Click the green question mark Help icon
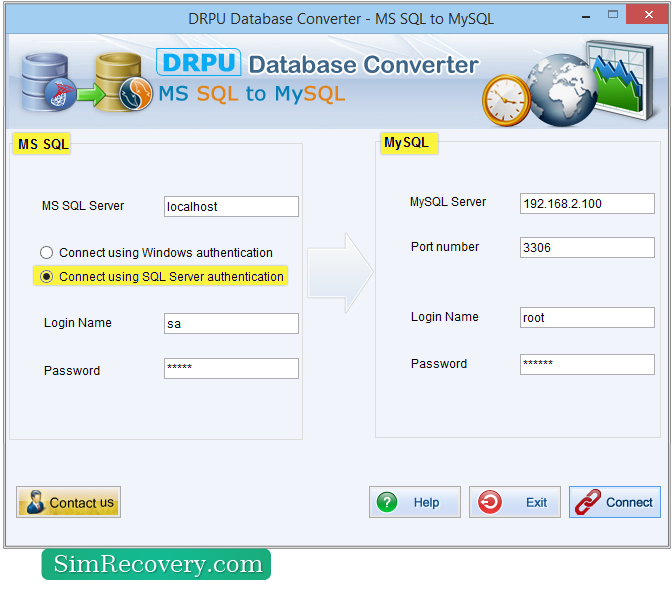Image resolution: width=672 pixels, height=589 pixels. click(x=387, y=502)
